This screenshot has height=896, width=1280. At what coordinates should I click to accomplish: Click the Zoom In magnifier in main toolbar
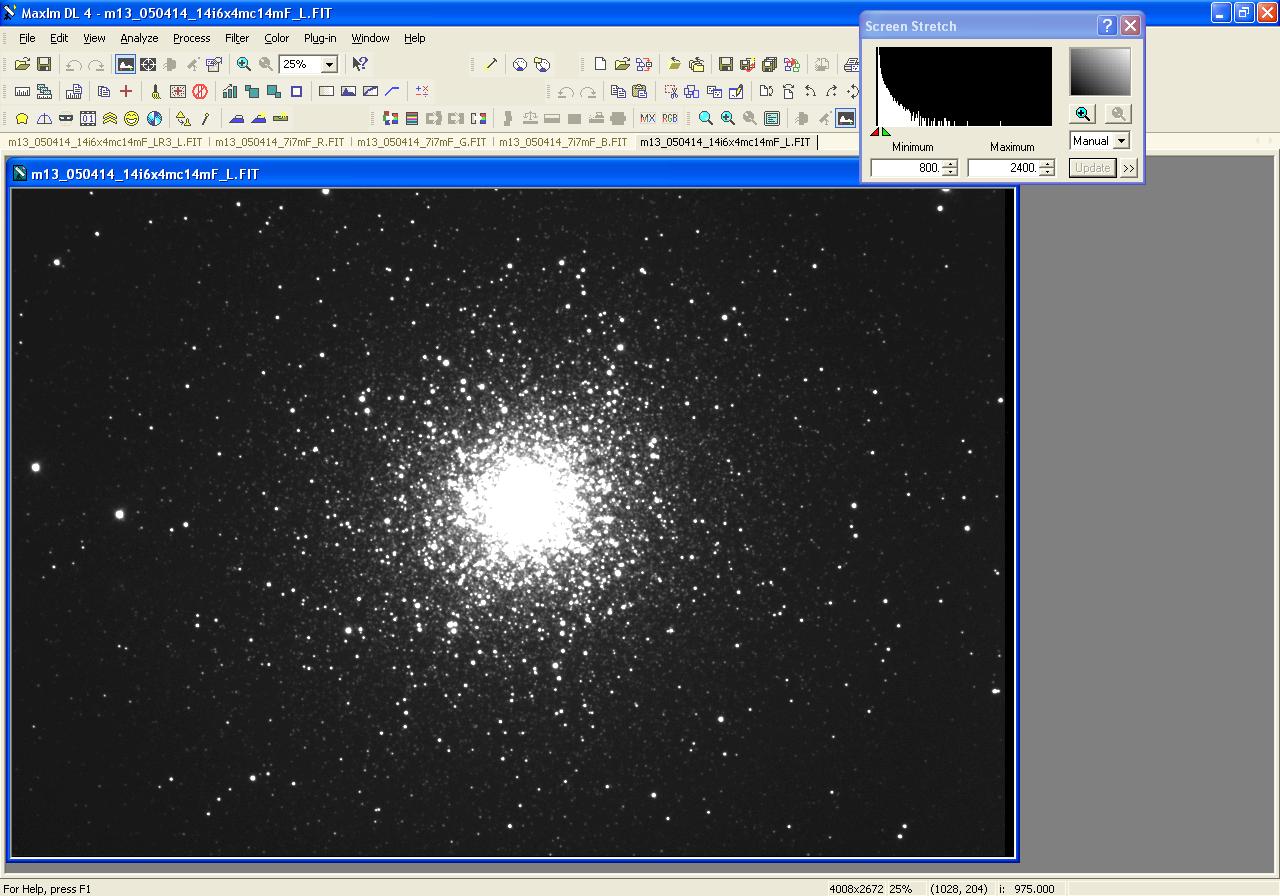point(244,64)
